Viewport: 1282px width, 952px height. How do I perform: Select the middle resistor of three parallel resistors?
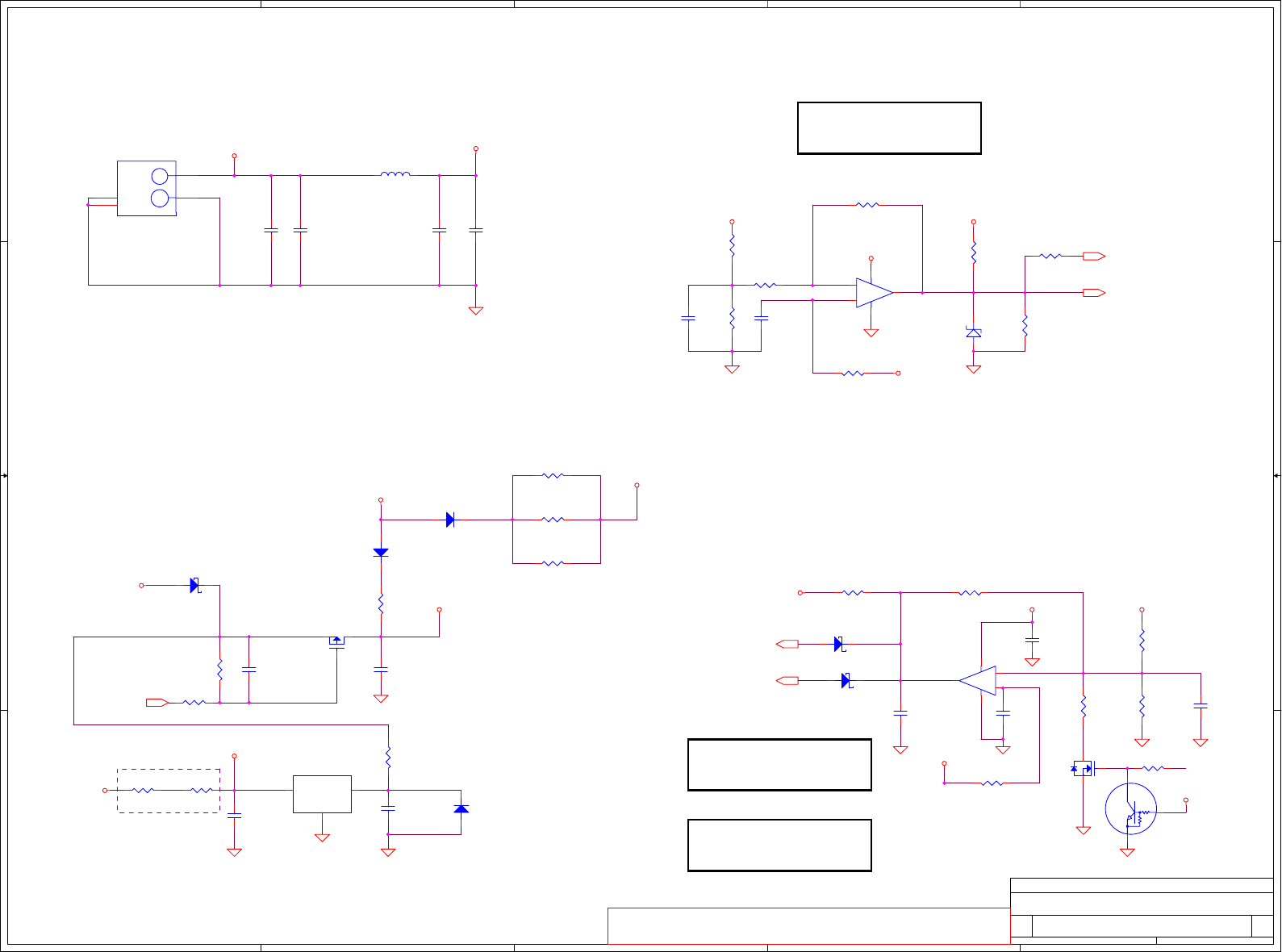[553, 520]
